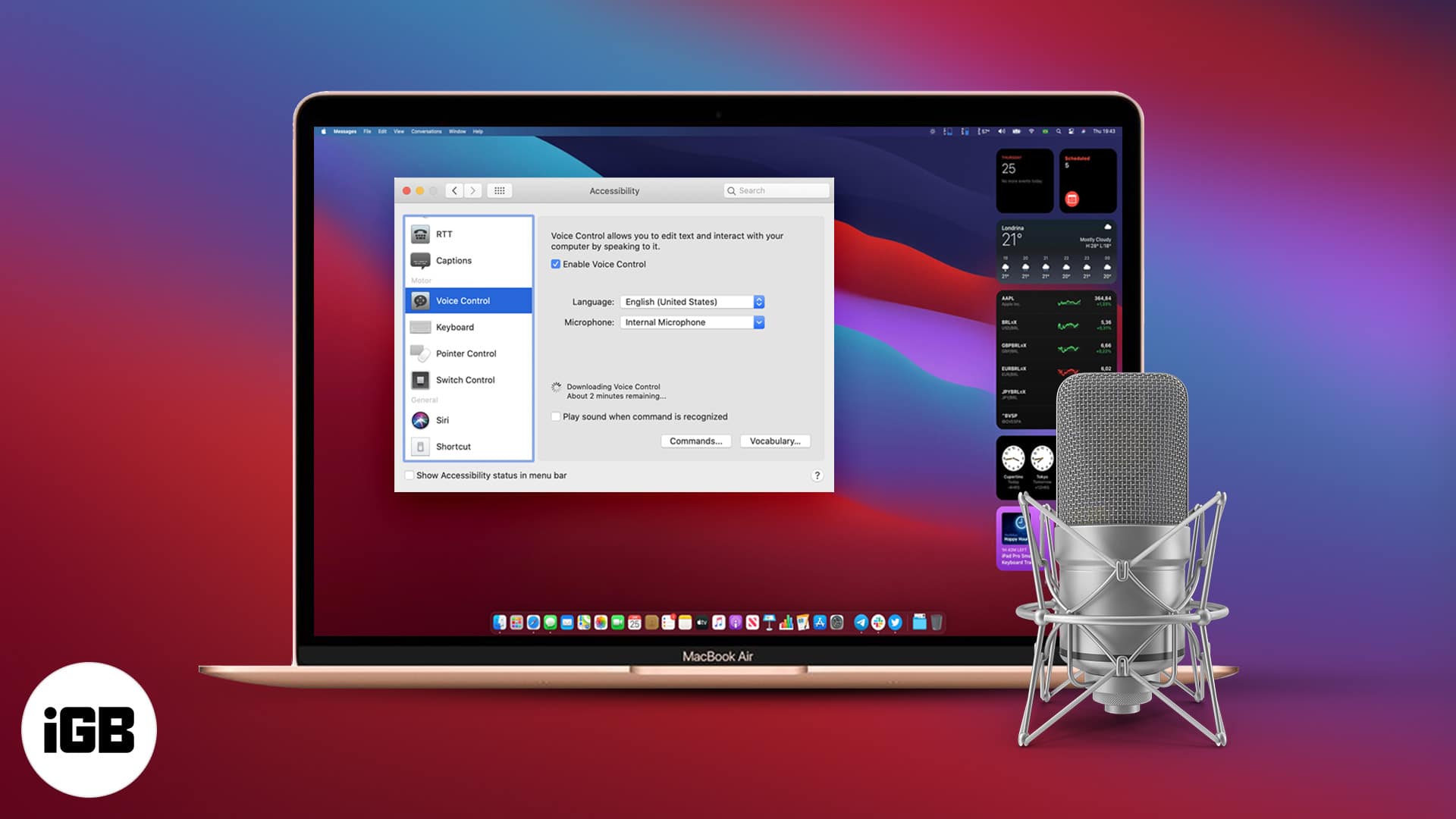Click Vocabulary button in Voice Control
The height and width of the screenshot is (819, 1456).
tap(774, 441)
